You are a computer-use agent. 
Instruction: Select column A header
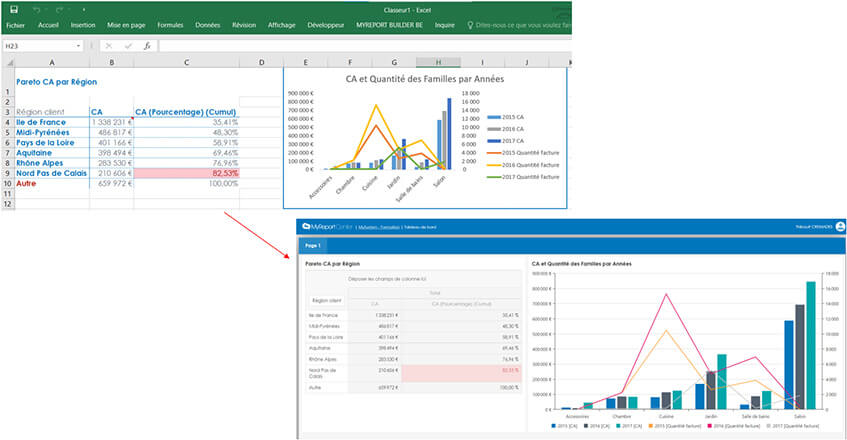[x=52, y=63]
